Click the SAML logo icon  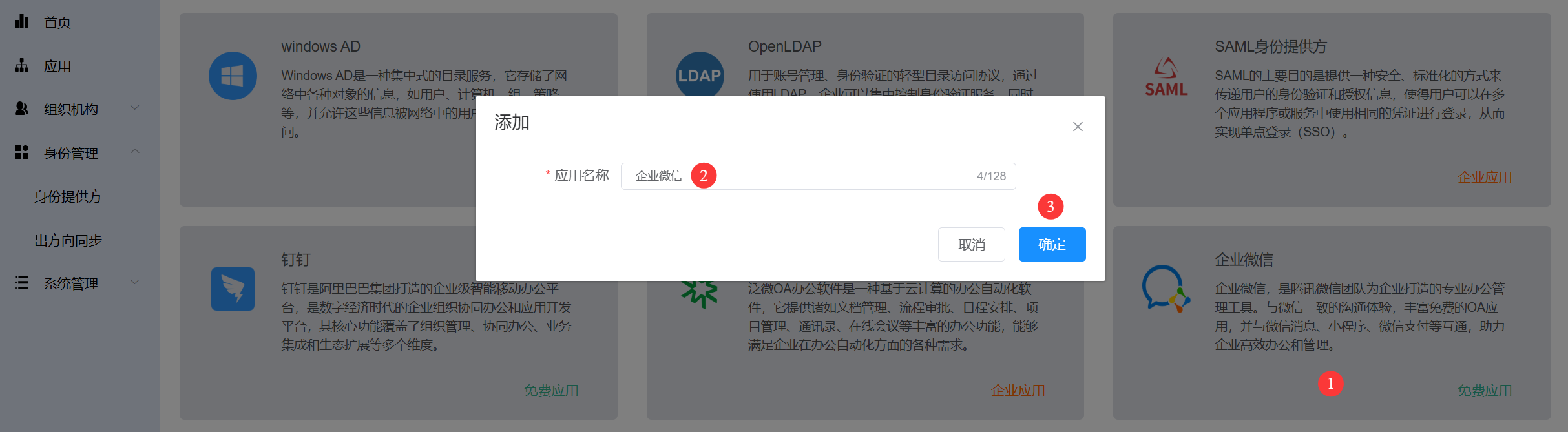pos(1166,77)
